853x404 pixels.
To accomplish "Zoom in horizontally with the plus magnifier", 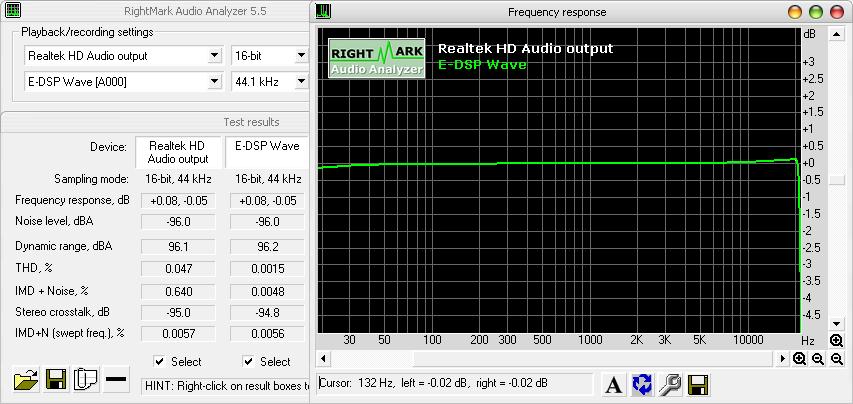I will (799, 358).
